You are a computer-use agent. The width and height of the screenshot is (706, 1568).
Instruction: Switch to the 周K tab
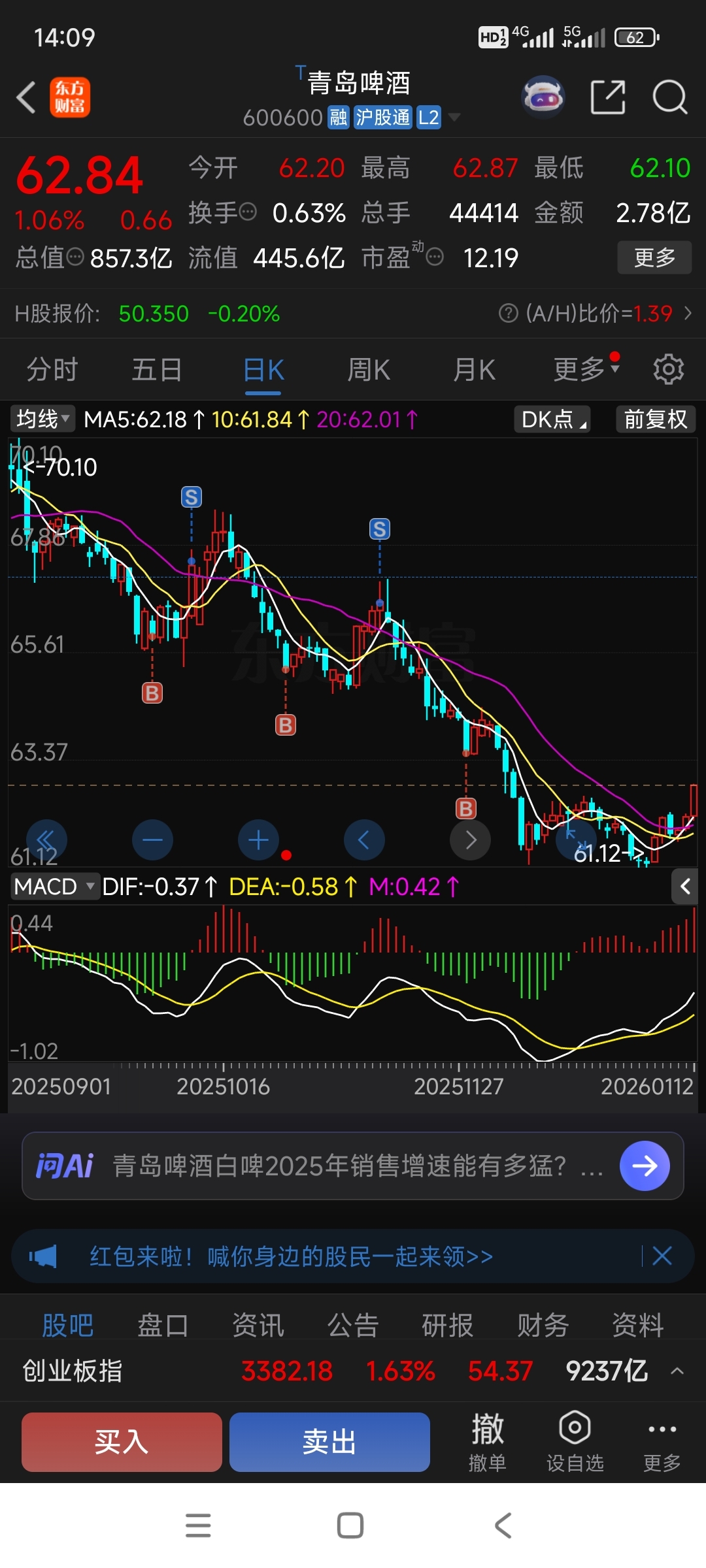[369, 370]
